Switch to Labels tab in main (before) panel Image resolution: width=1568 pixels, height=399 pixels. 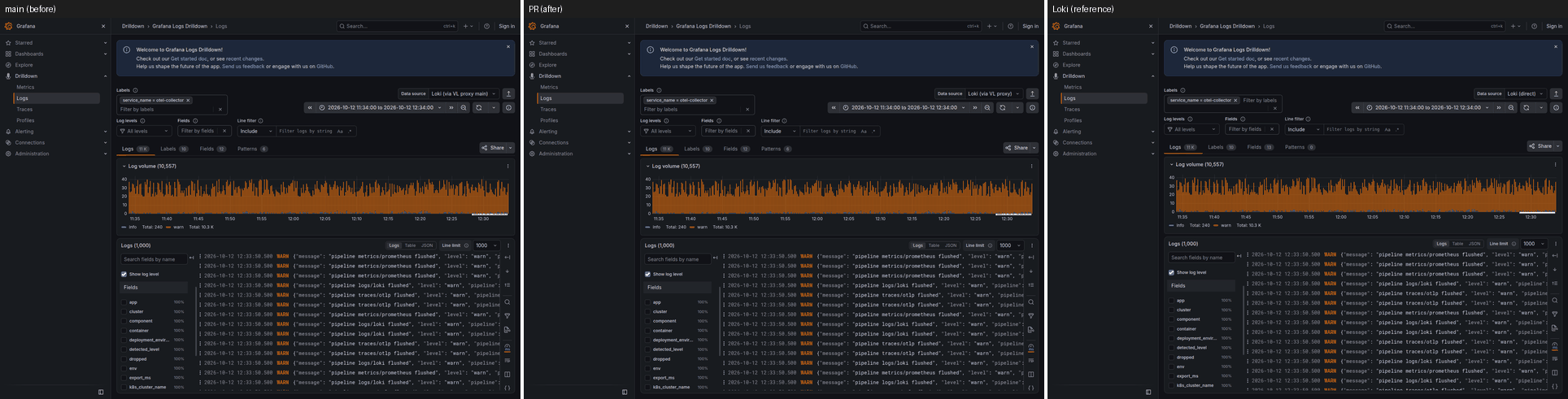pyautogui.click(x=174, y=149)
